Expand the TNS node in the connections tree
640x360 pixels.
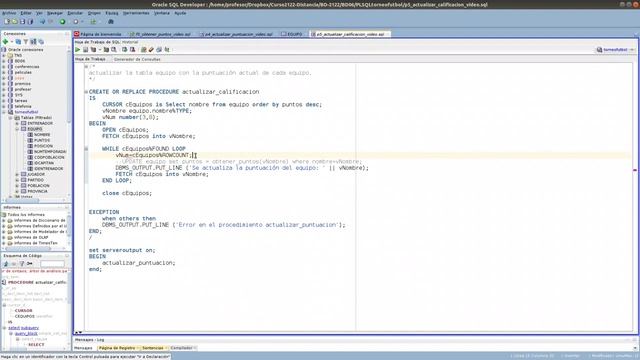(x=4, y=56)
